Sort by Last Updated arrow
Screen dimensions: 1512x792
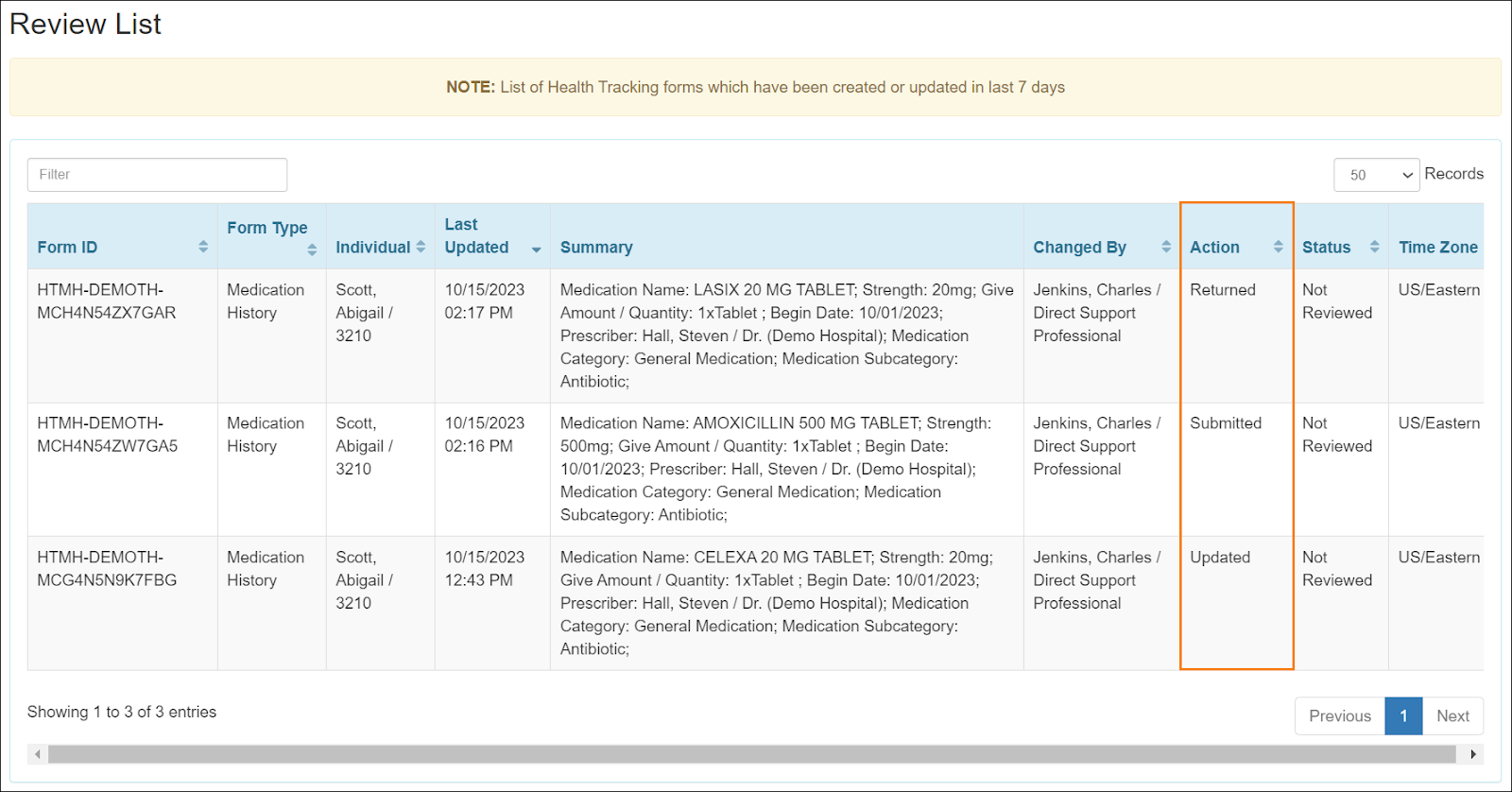pyautogui.click(x=536, y=250)
